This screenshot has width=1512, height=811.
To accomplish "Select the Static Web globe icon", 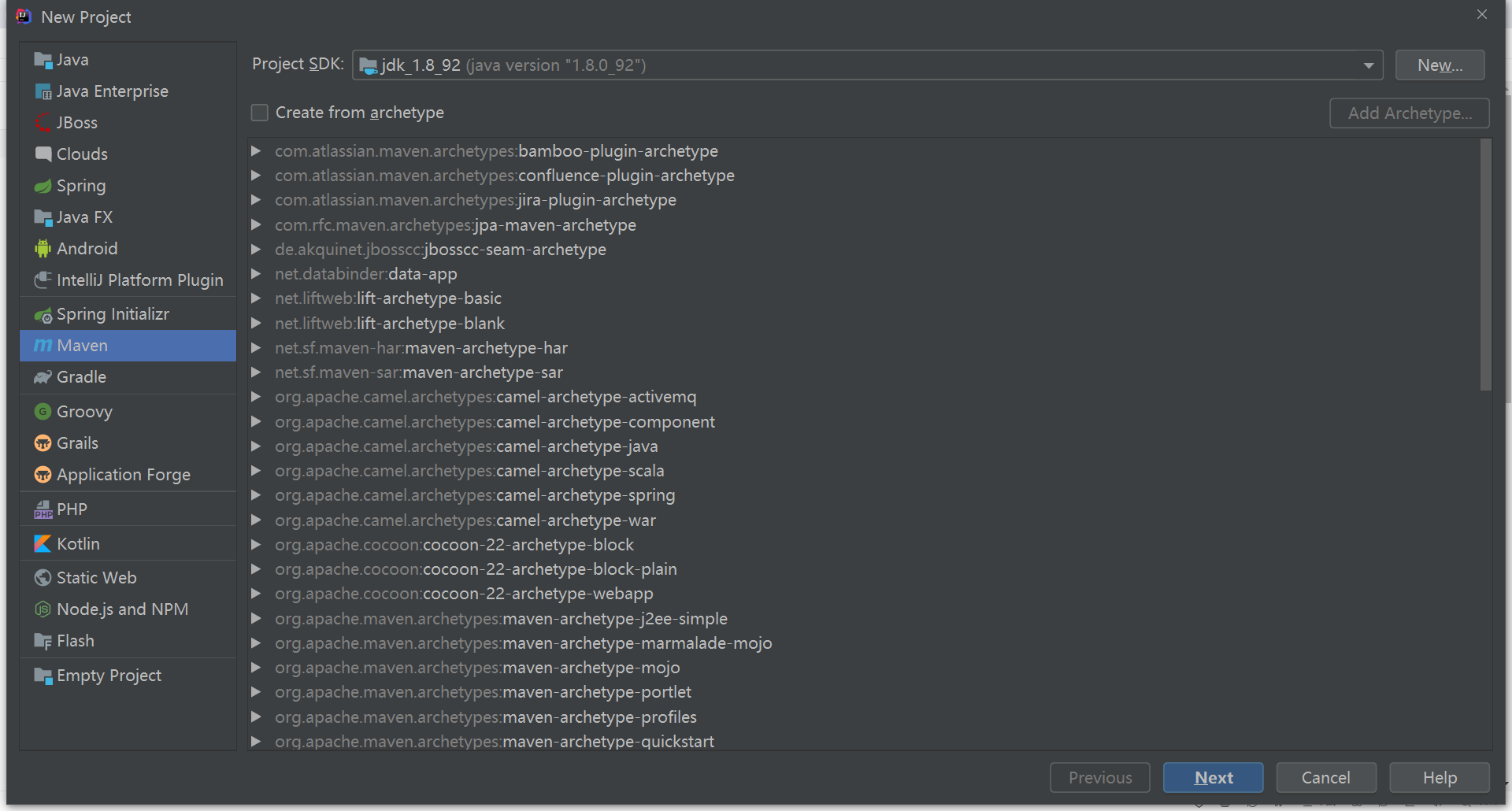I will tap(43, 578).
